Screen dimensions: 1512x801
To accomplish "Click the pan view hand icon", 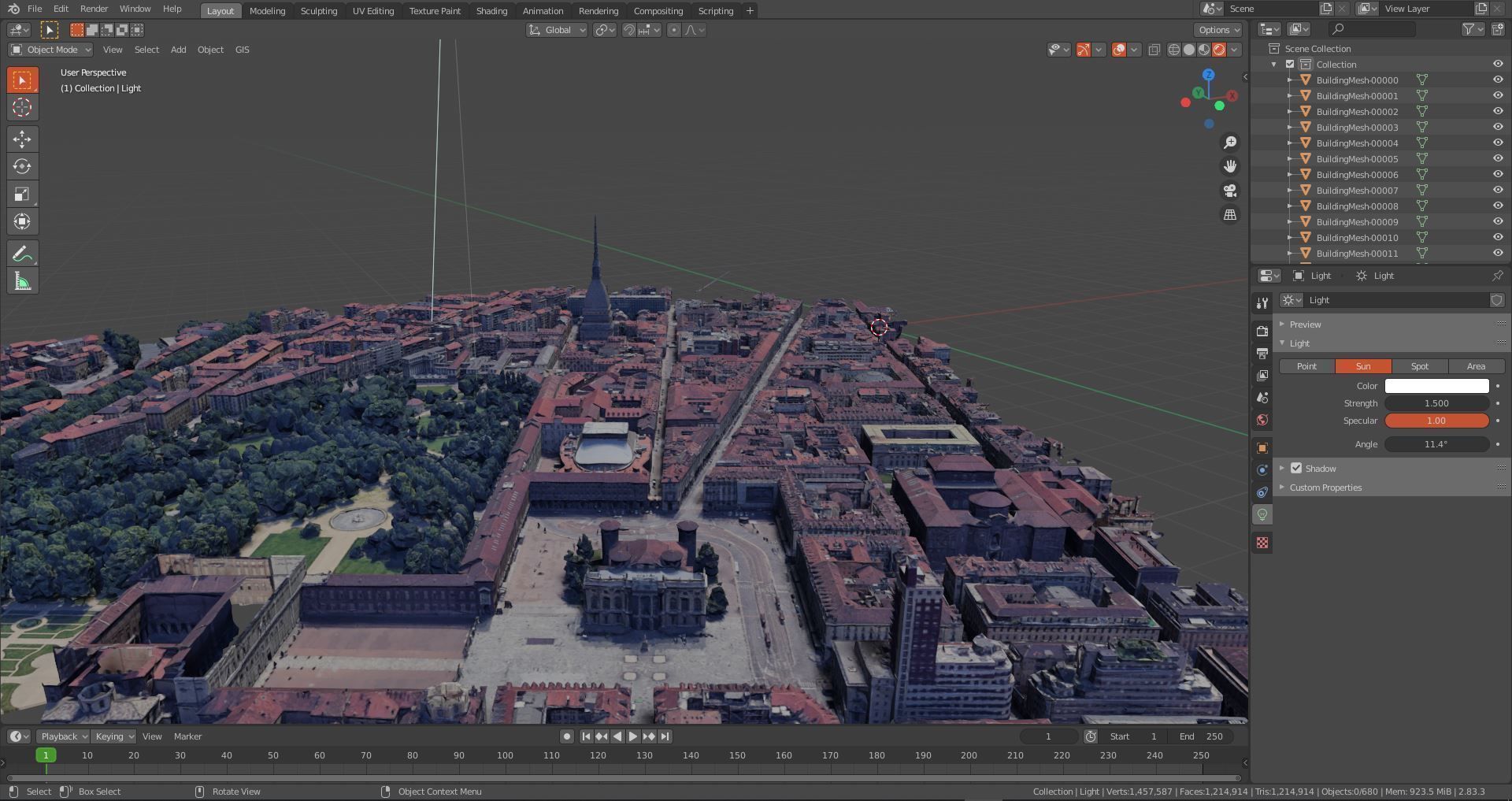I will (1229, 166).
